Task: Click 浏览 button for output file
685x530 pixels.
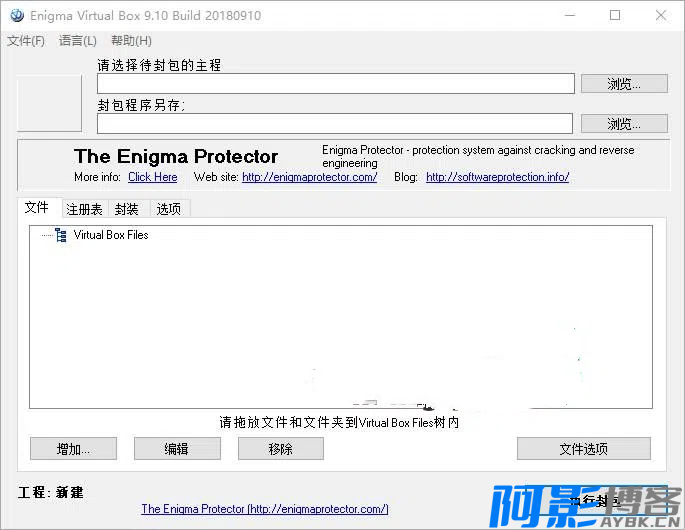Action: pos(624,124)
